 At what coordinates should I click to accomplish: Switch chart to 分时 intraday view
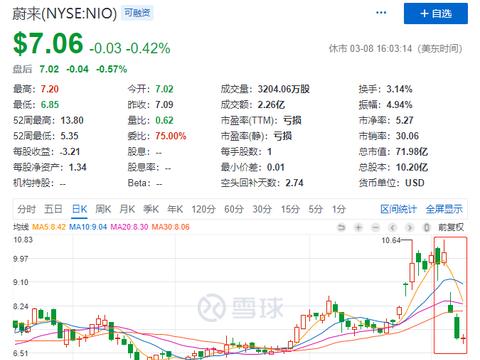[27, 209]
